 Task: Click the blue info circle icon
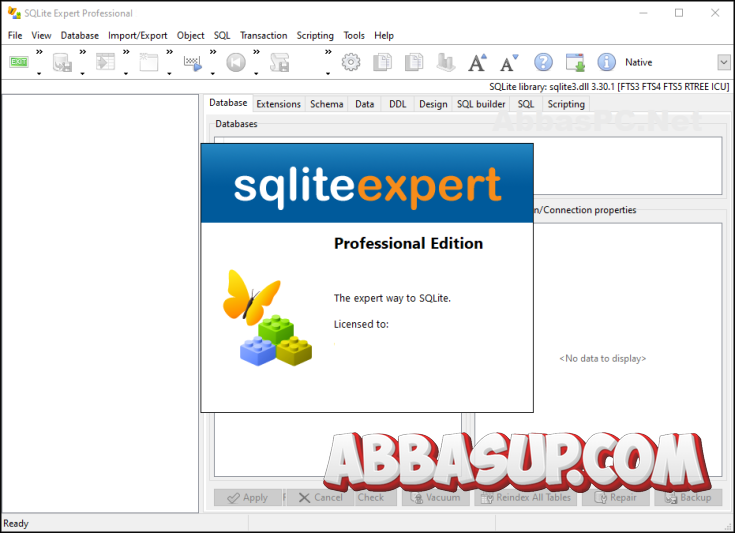[606, 62]
